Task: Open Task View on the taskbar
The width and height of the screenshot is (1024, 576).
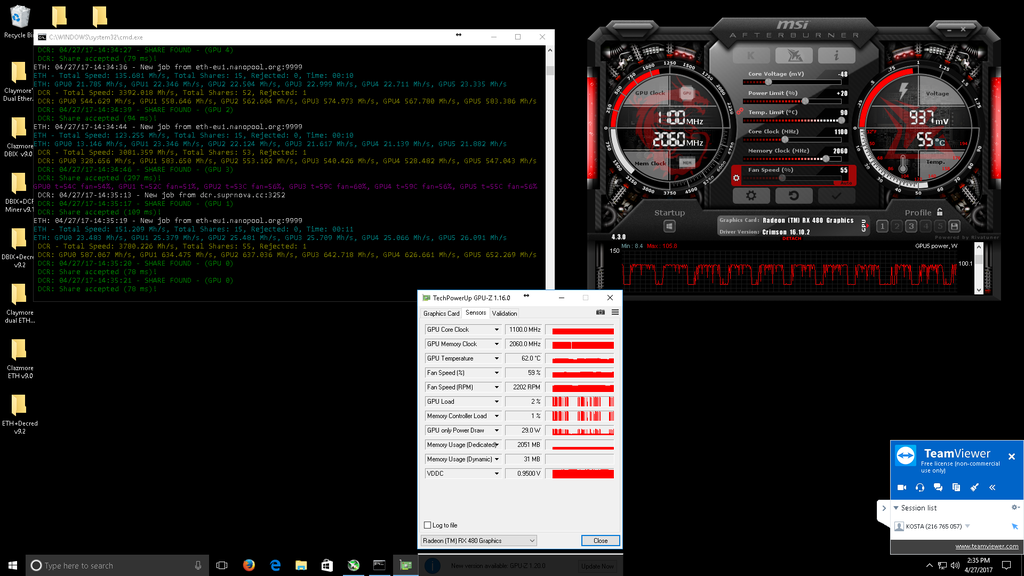Action: [222, 566]
